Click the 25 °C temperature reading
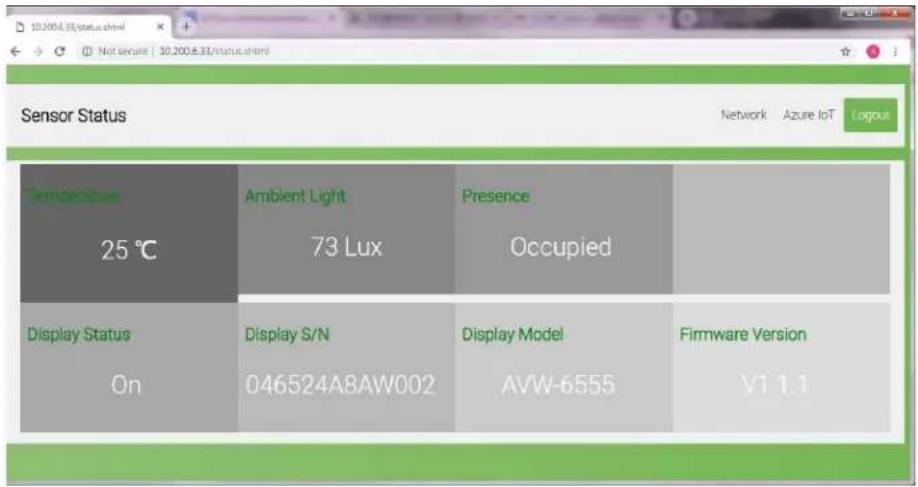918x487 pixels. pos(129,251)
